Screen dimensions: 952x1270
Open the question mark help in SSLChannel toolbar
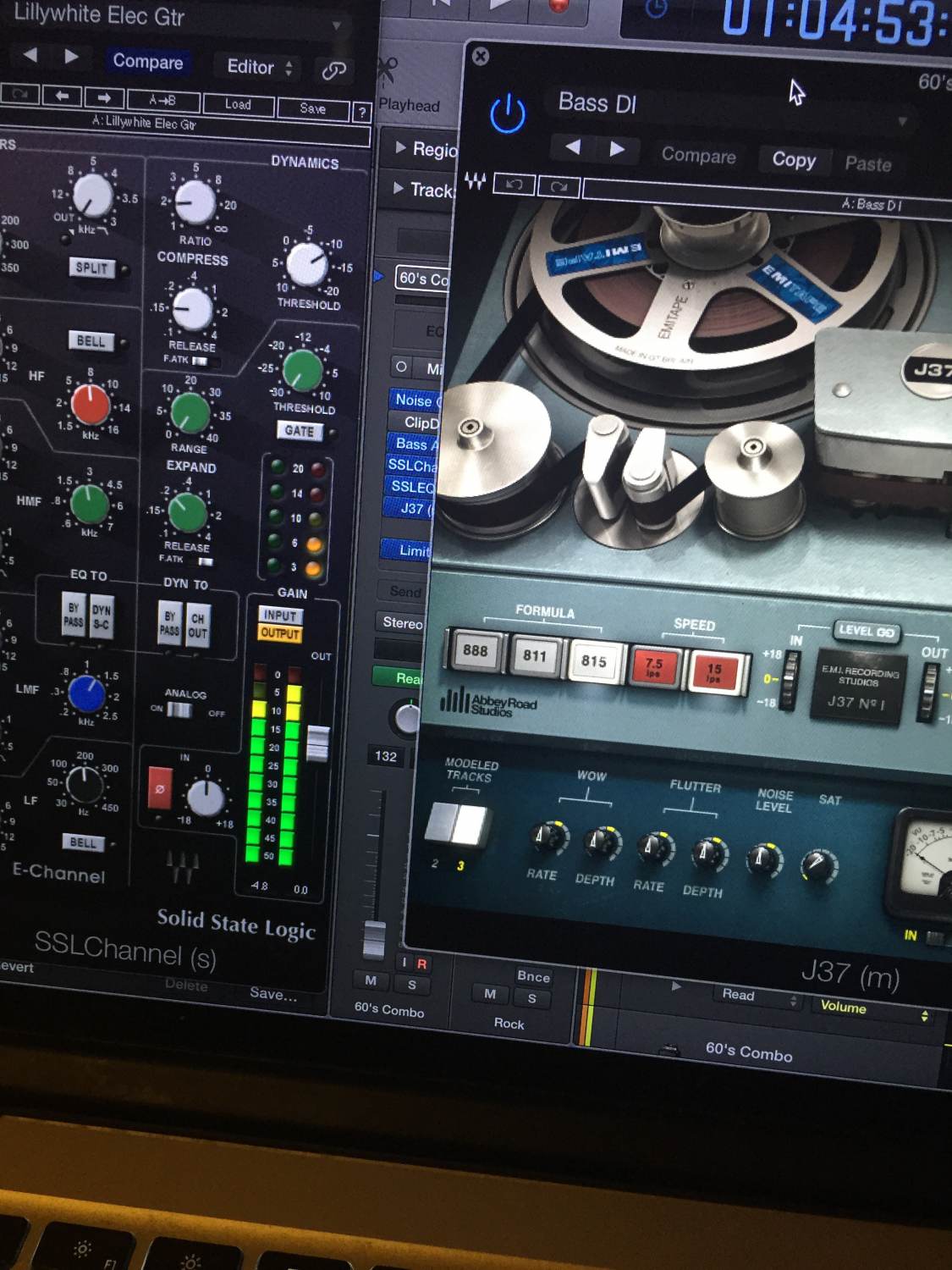[x=361, y=112]
